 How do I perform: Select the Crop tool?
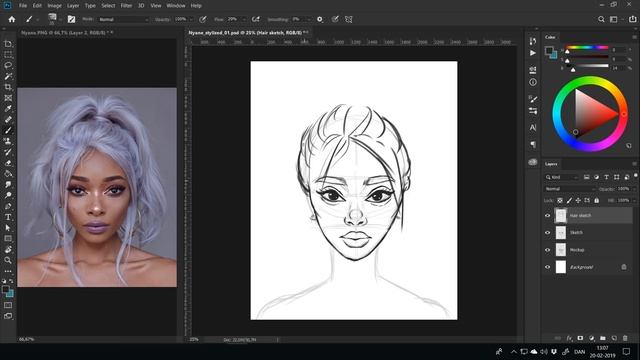(8, 87)
